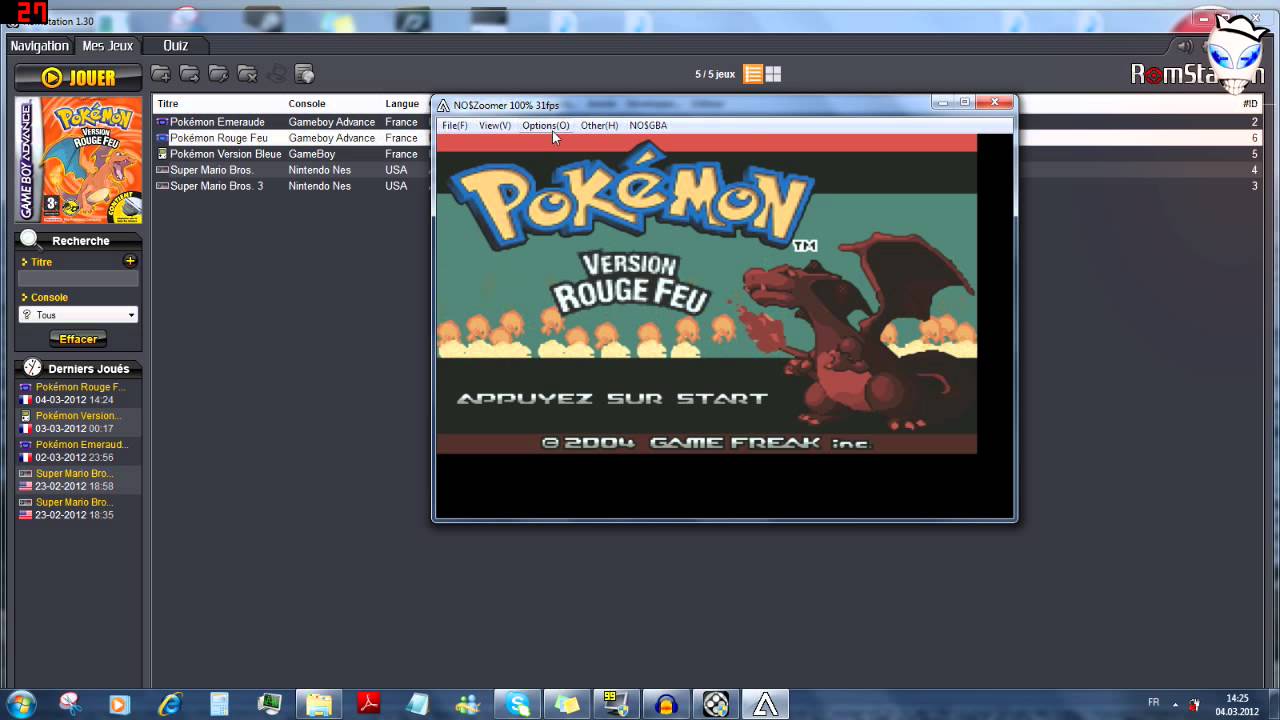Sort by Console column header
This screenshot has height=720, width=1280.
[307, 104]
